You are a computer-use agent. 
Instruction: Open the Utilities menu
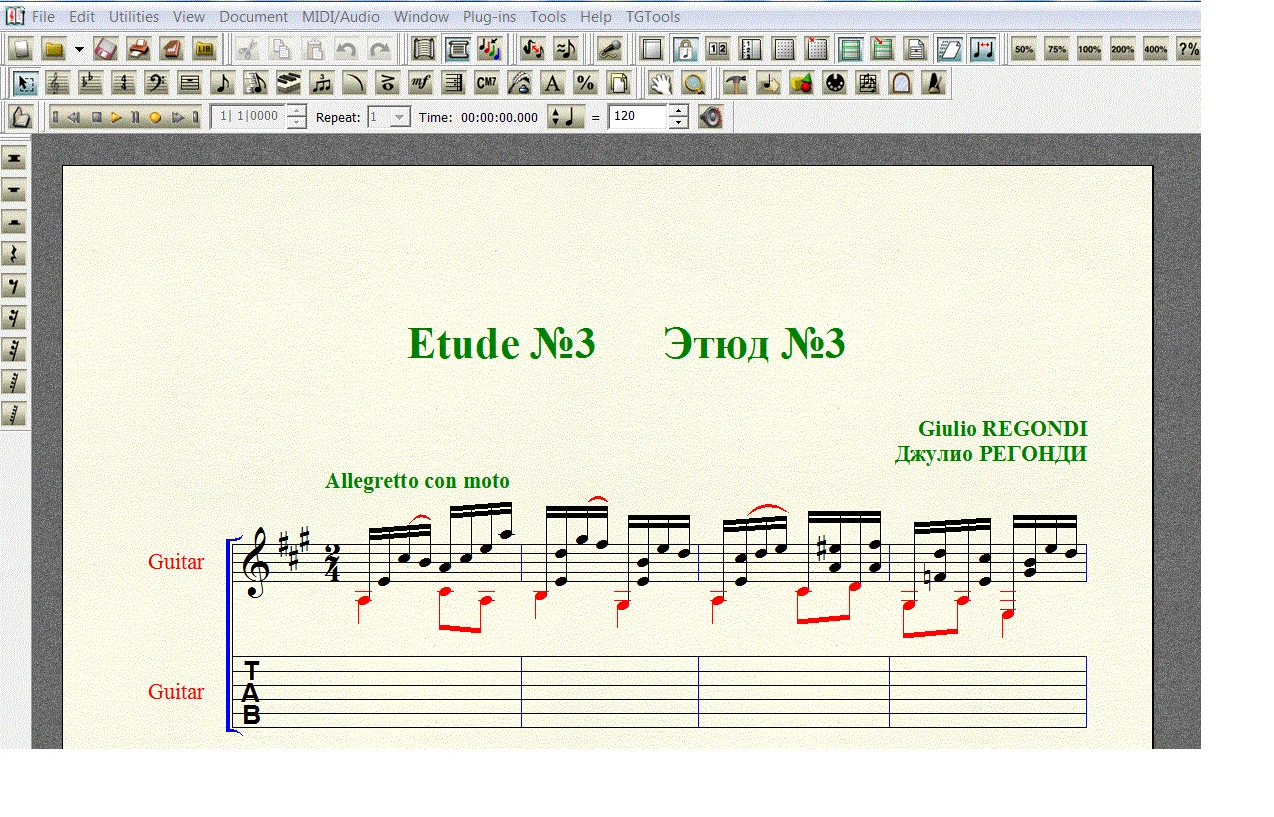[134, 17]
